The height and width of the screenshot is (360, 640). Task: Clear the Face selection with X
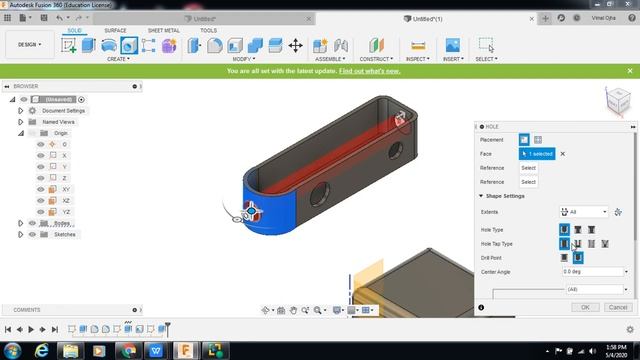tap(562, 154)
